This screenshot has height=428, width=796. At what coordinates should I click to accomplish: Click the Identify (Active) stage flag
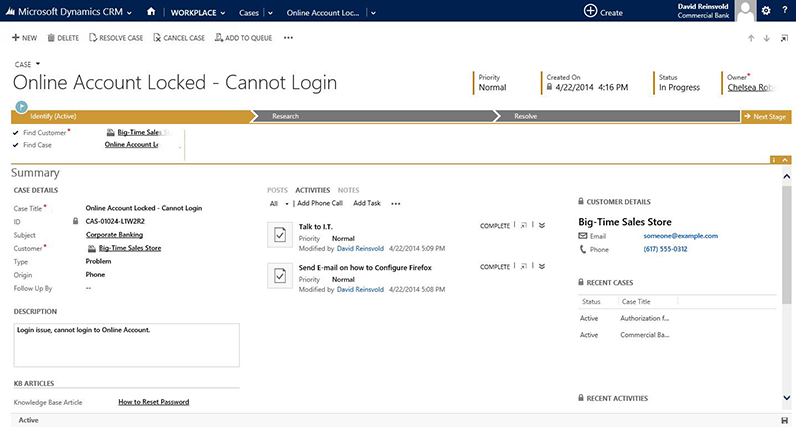(22, 105)
